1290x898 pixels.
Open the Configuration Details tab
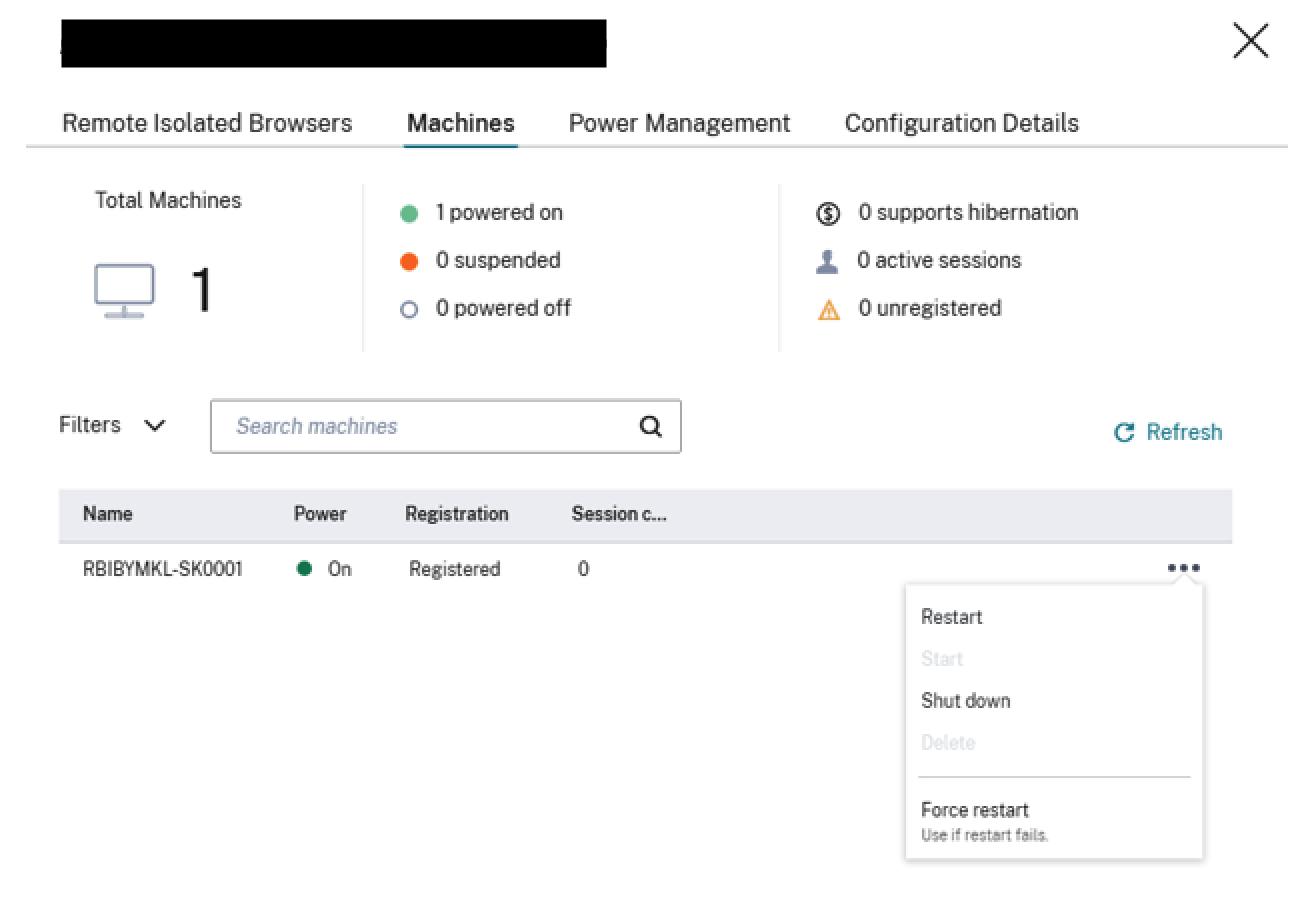[961, 123]
